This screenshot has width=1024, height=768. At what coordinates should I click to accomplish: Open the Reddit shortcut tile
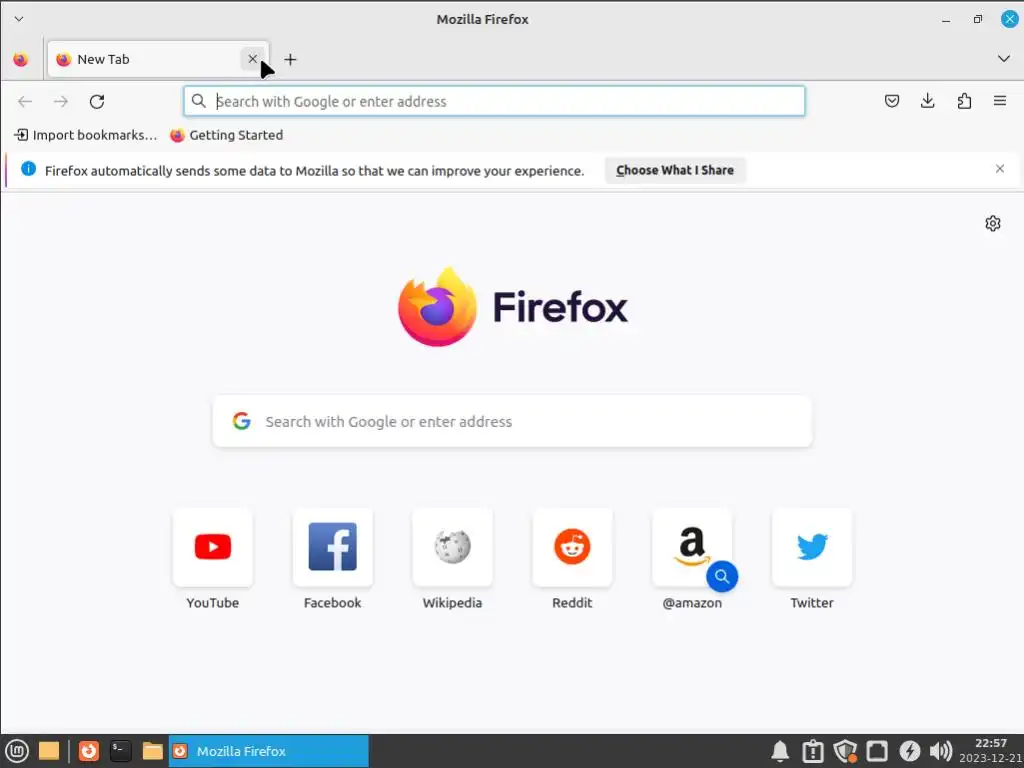pos(572,547)
